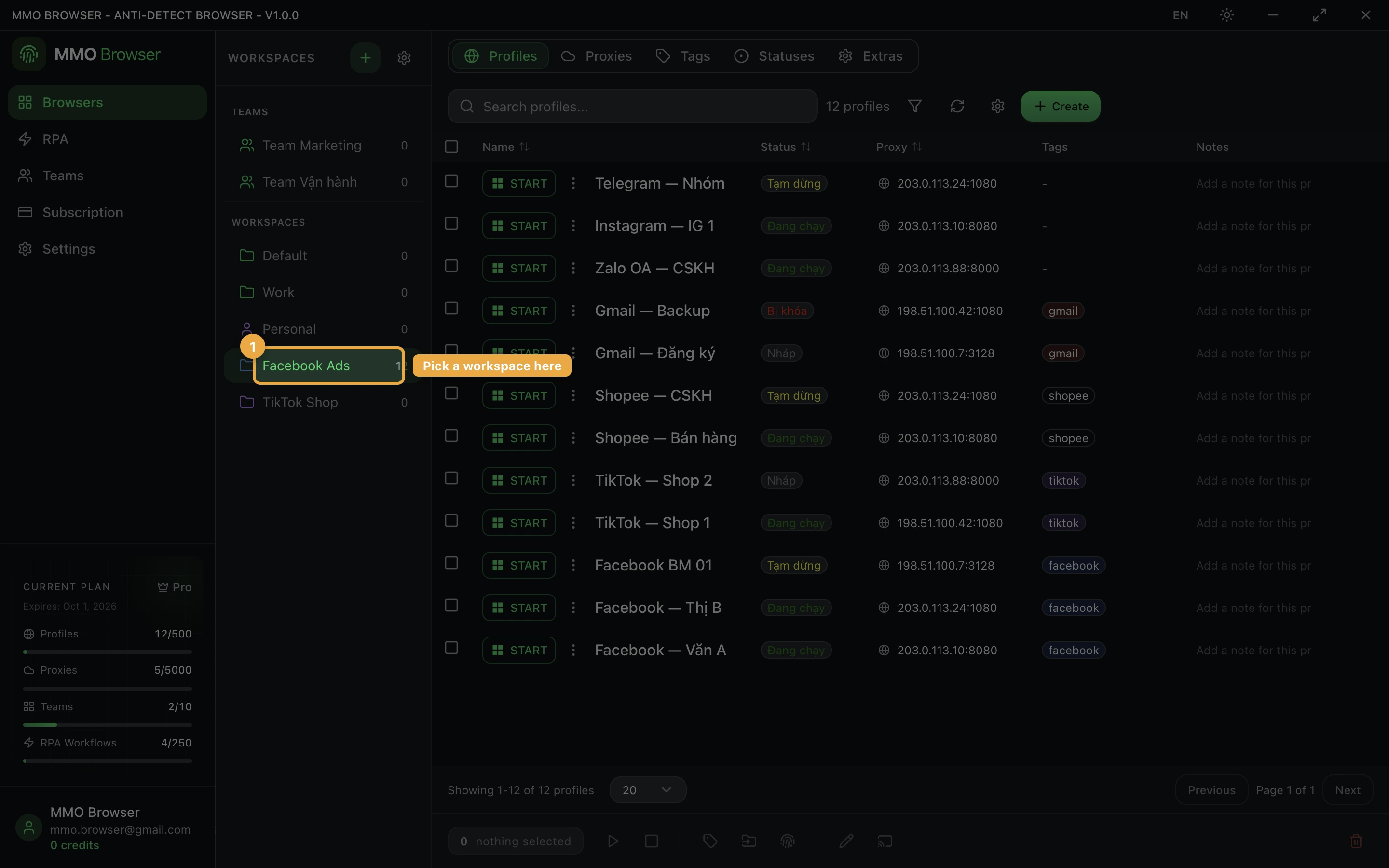Open the profile filter funnel icon
The image size is (1389, 868).
pyautogui.click(x=915, y=106)
